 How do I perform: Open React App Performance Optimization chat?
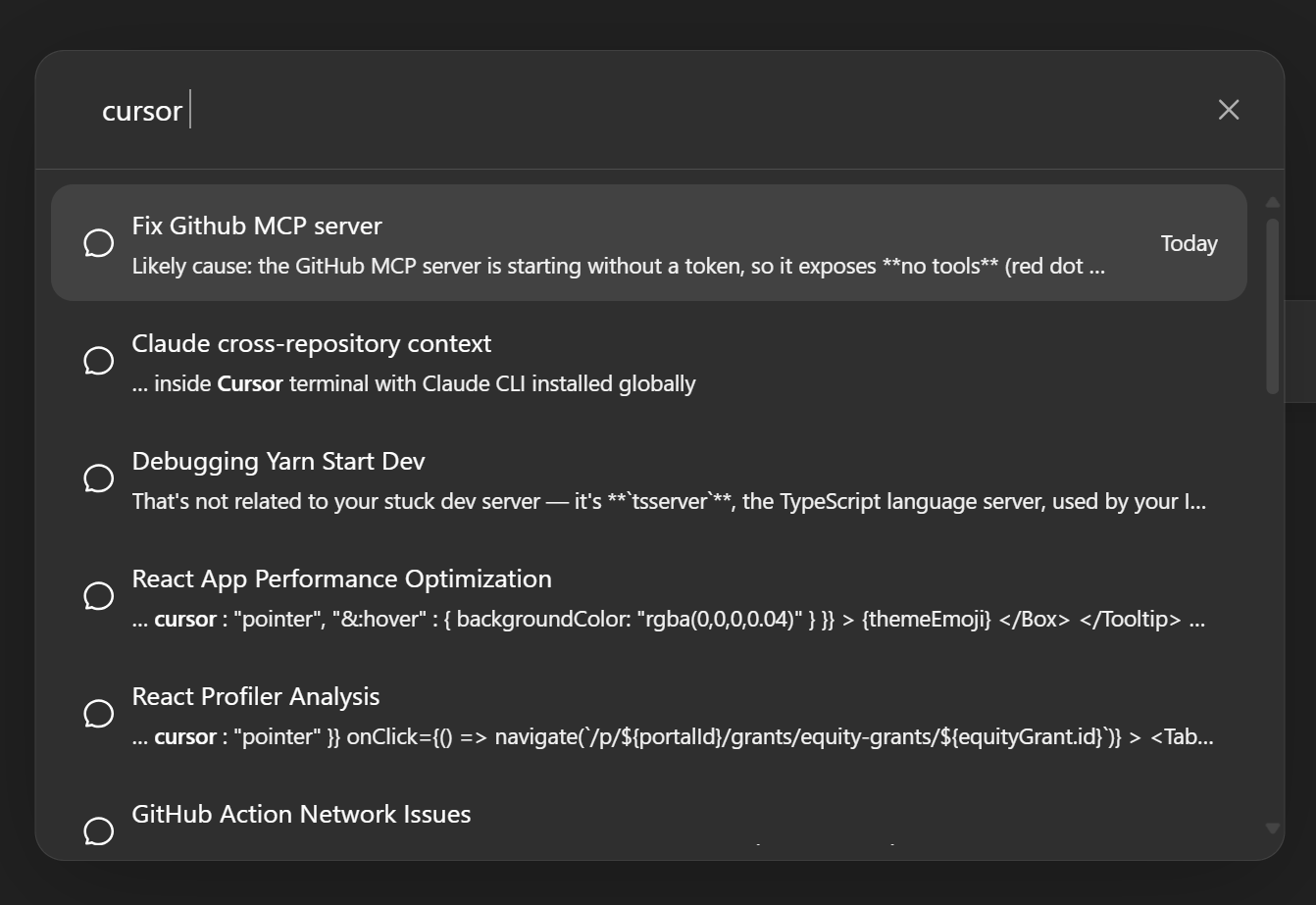(341, 579)
